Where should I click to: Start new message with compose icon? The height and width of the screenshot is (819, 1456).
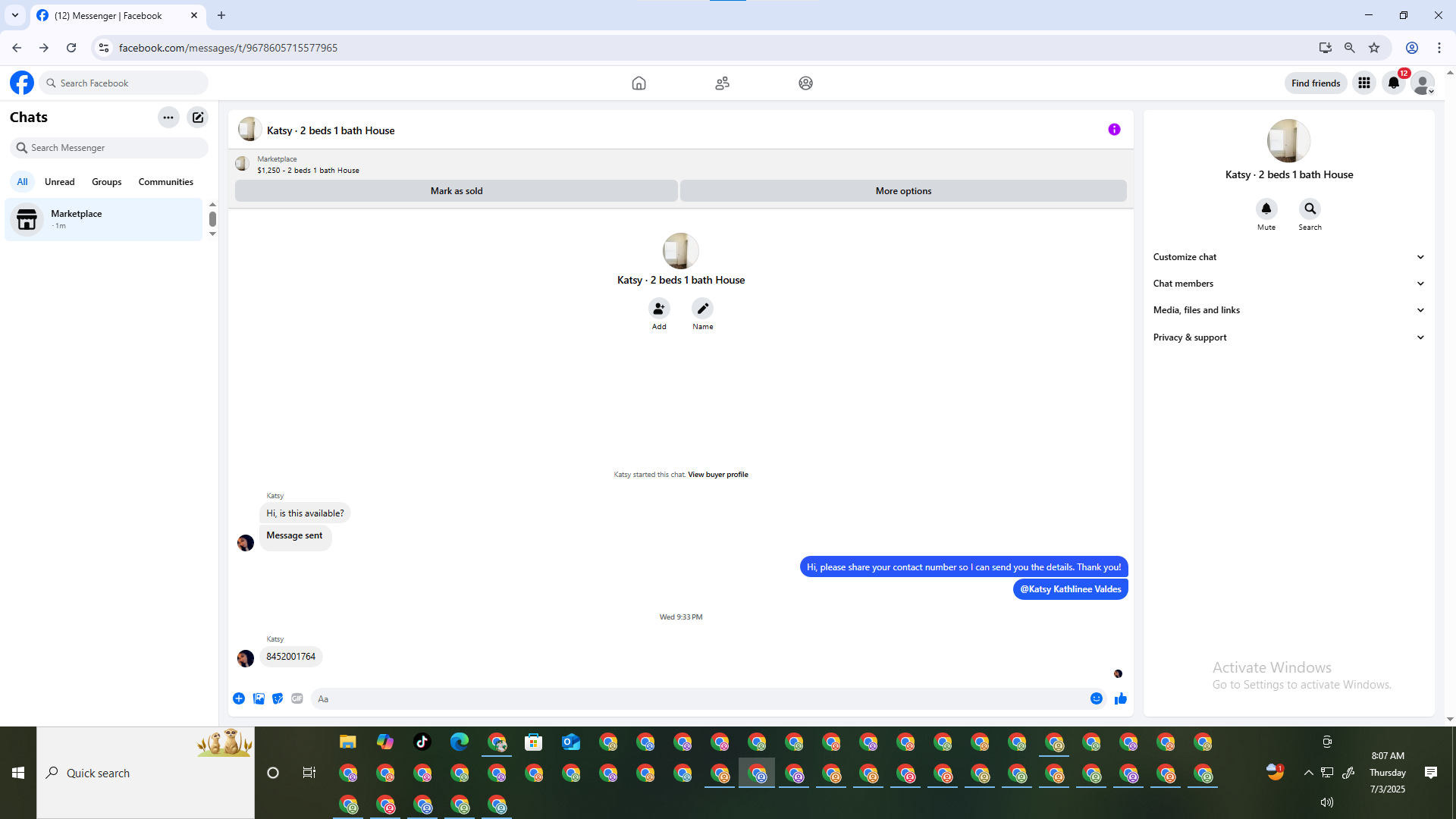pos(198,118)
